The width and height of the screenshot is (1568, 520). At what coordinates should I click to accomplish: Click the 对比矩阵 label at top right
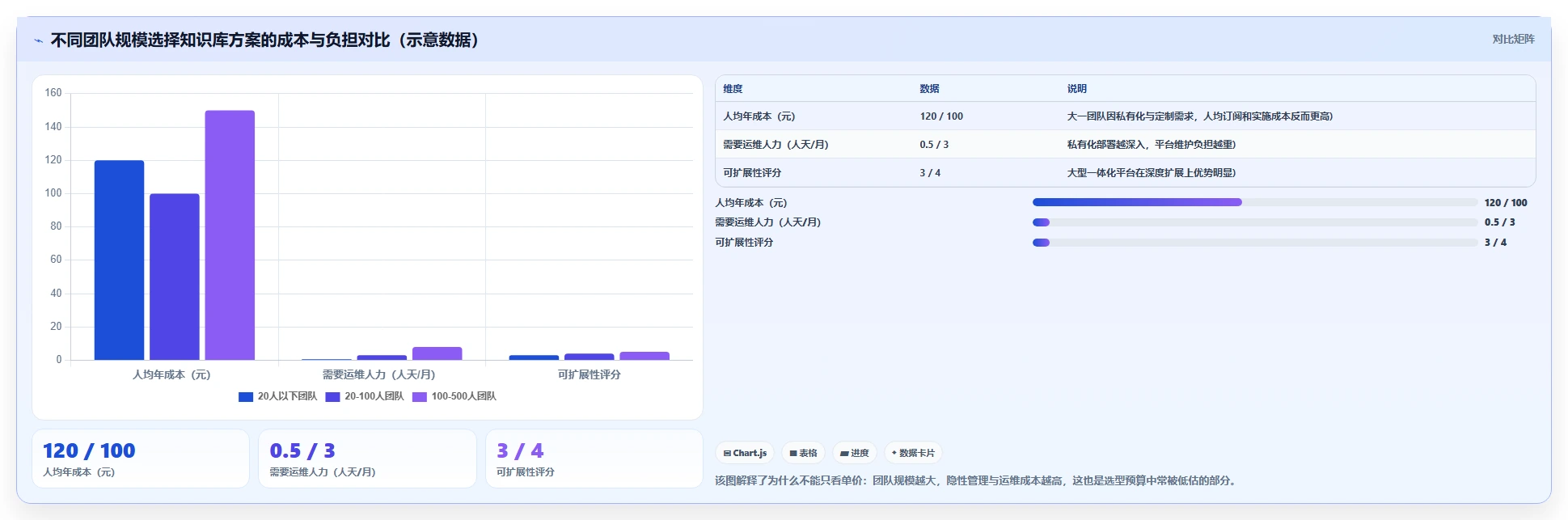click(1513, 39)
